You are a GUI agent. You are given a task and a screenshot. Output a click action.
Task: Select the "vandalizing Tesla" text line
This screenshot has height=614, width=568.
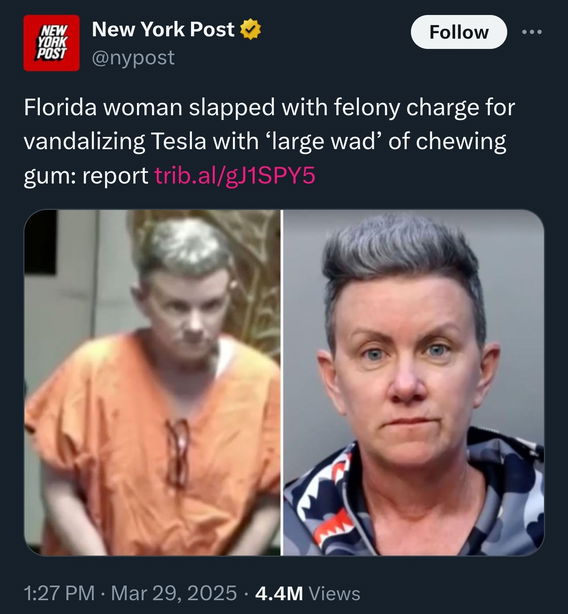[x=265, y=142]
